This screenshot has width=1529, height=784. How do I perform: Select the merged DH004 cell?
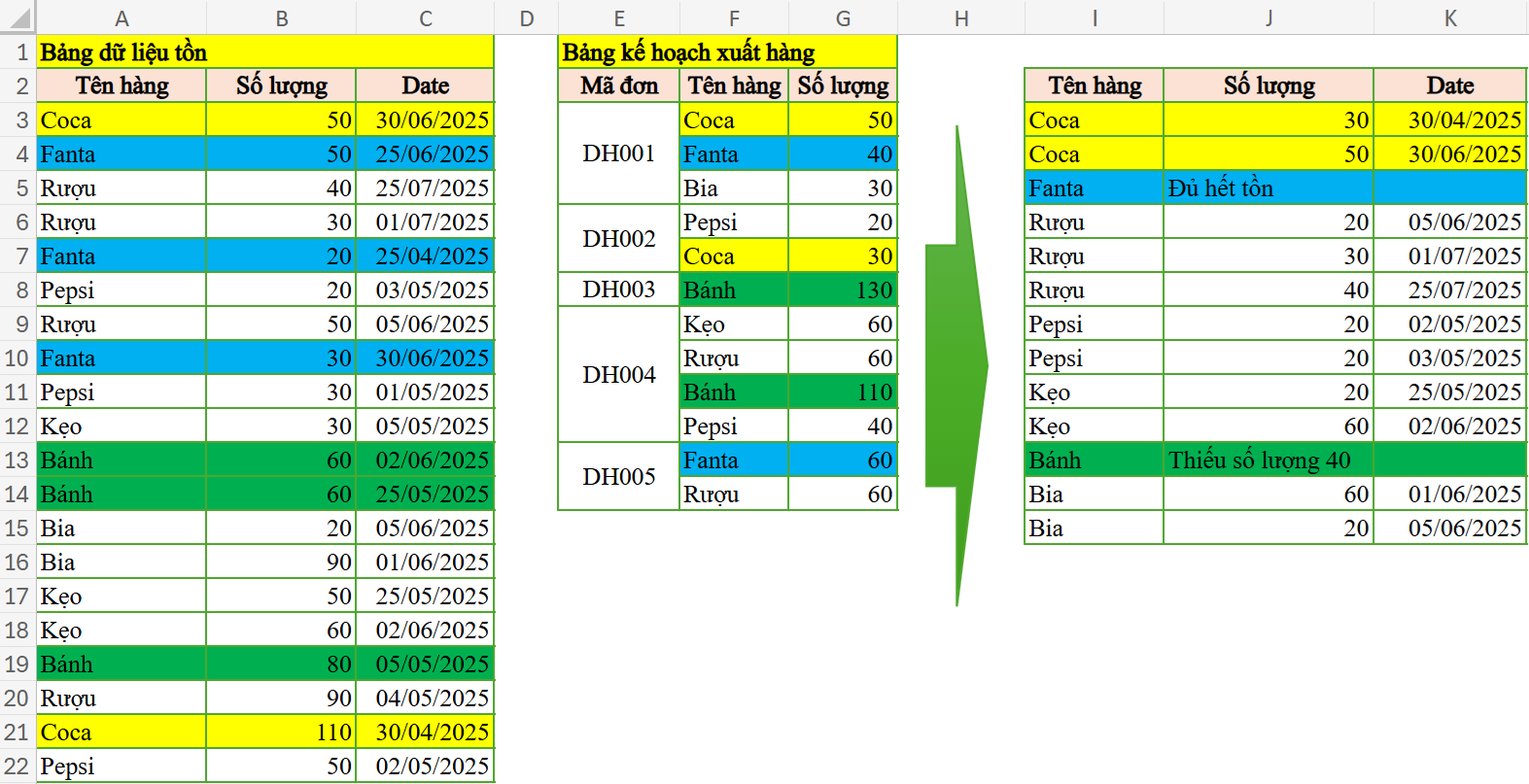(x=618, y=375)
